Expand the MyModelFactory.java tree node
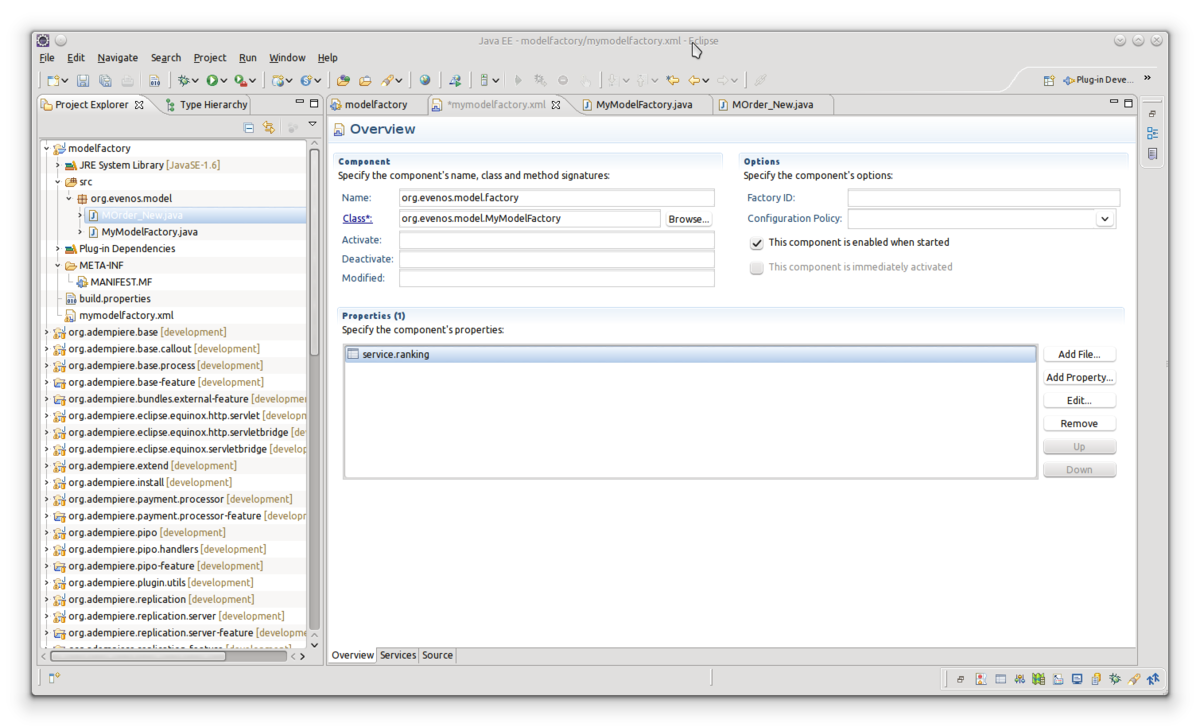 (80, 232)
